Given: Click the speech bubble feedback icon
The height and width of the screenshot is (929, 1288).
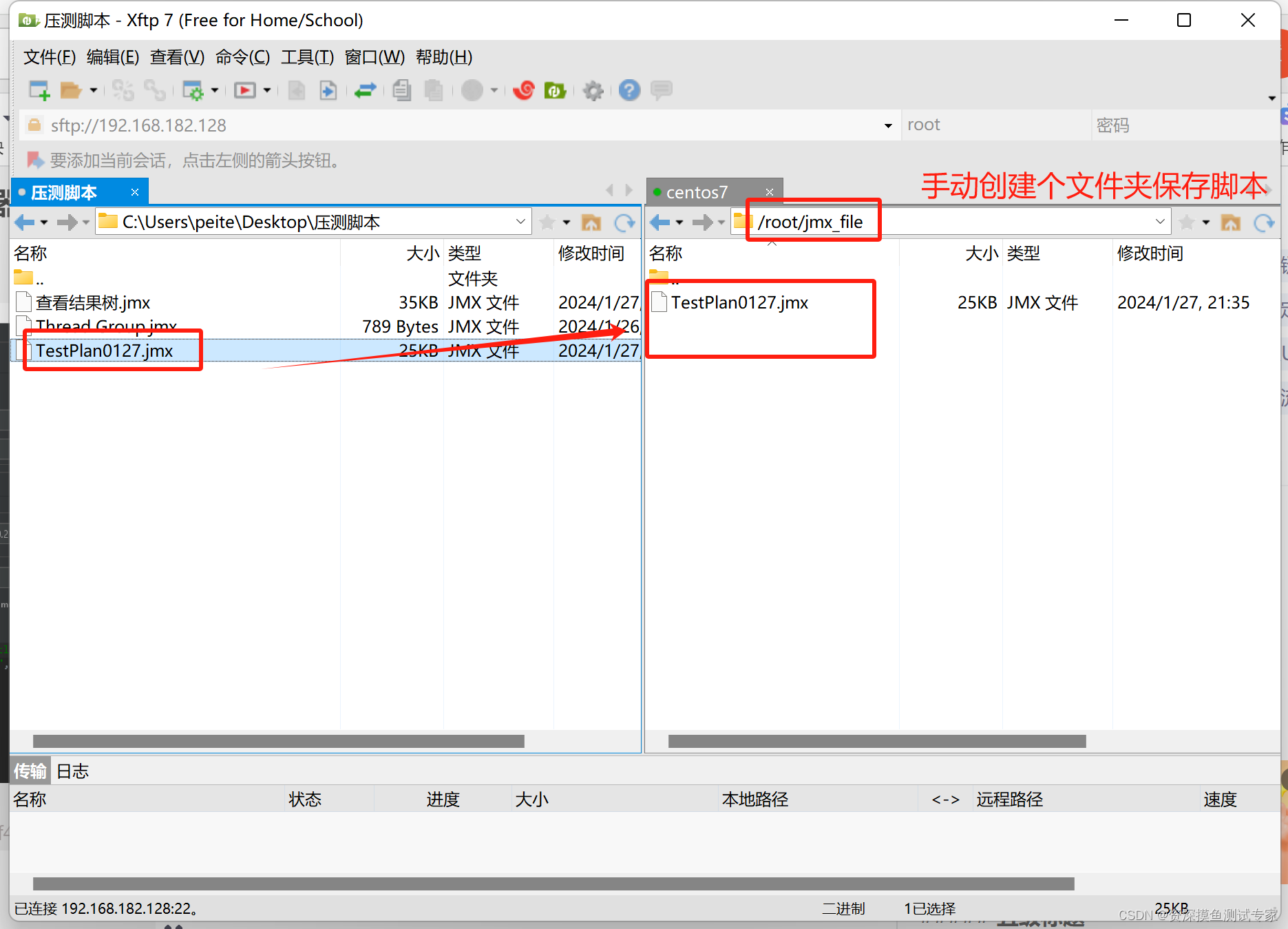Looking at the screenshot, I should tap(662, 90).
